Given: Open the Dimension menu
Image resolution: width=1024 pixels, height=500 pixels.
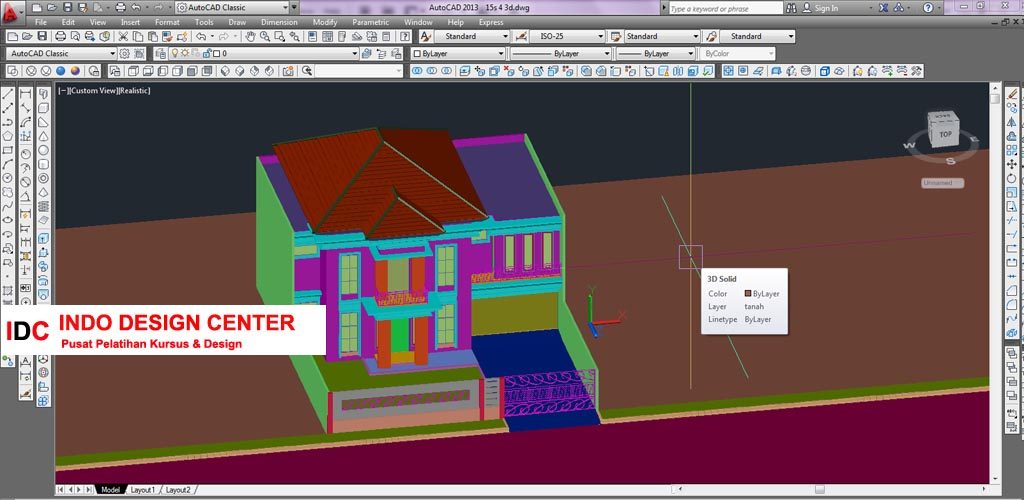Looking at the screenshot, I should point(279,22).
